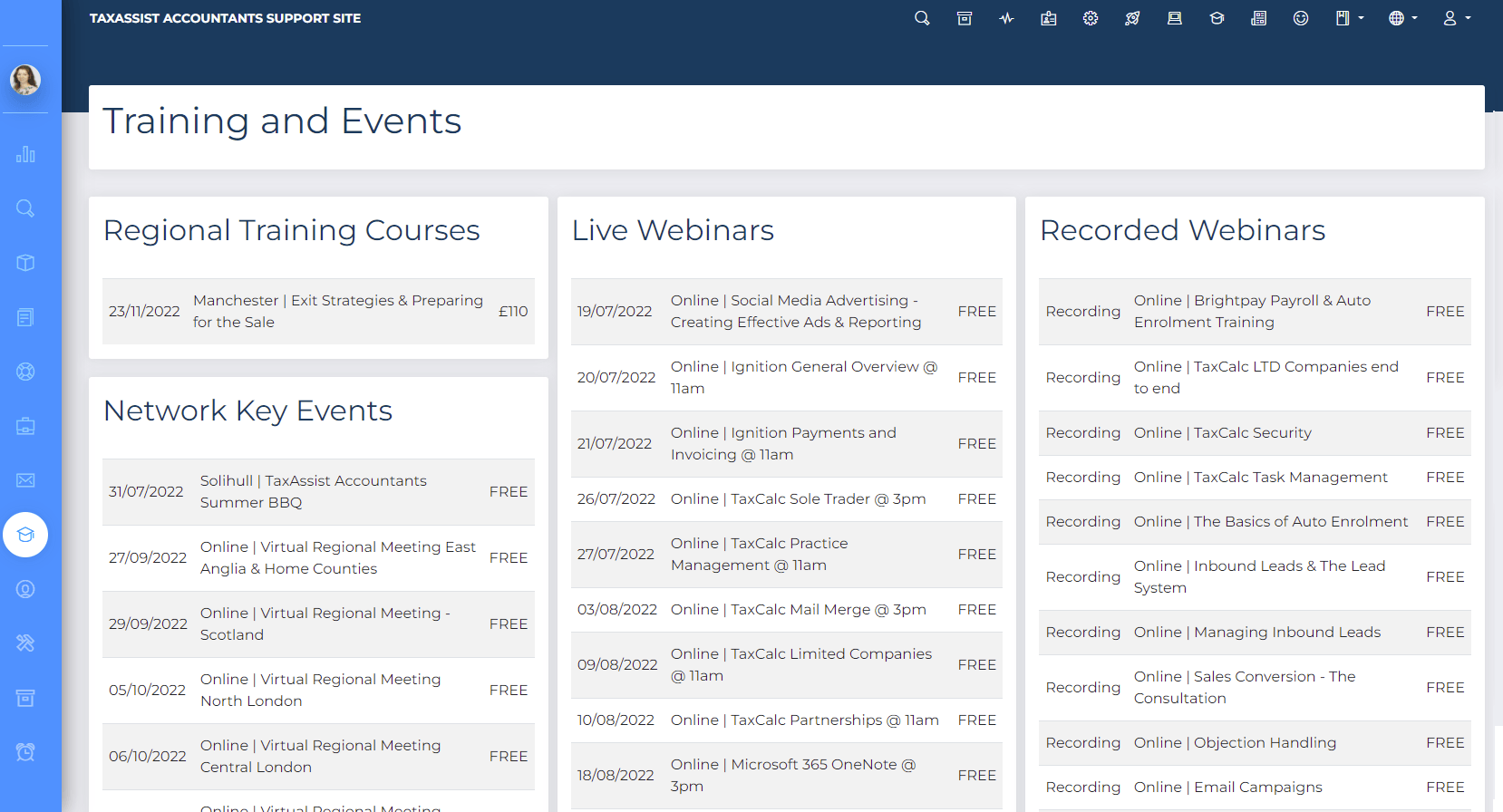1503x812 pixels.
Task: Click the graduation cap icon in top bar
Action: (x=1217, y=18)
